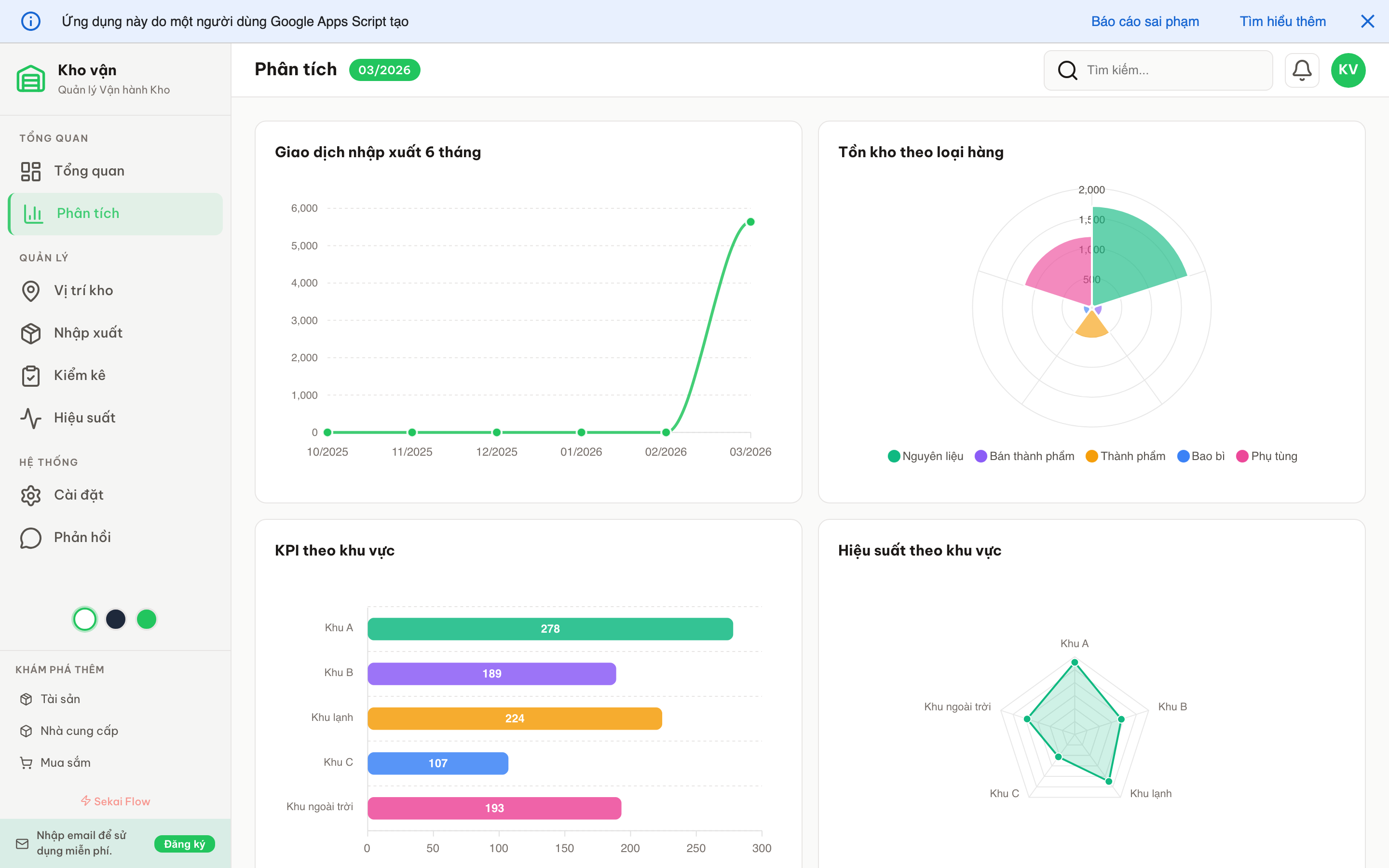Click the info icon in banner
1389x868 pixels.
point(30,21)
